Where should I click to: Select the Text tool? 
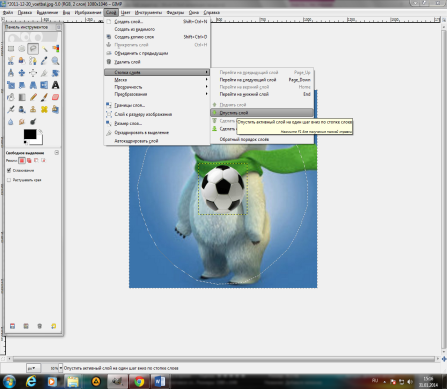coord(55,85)
